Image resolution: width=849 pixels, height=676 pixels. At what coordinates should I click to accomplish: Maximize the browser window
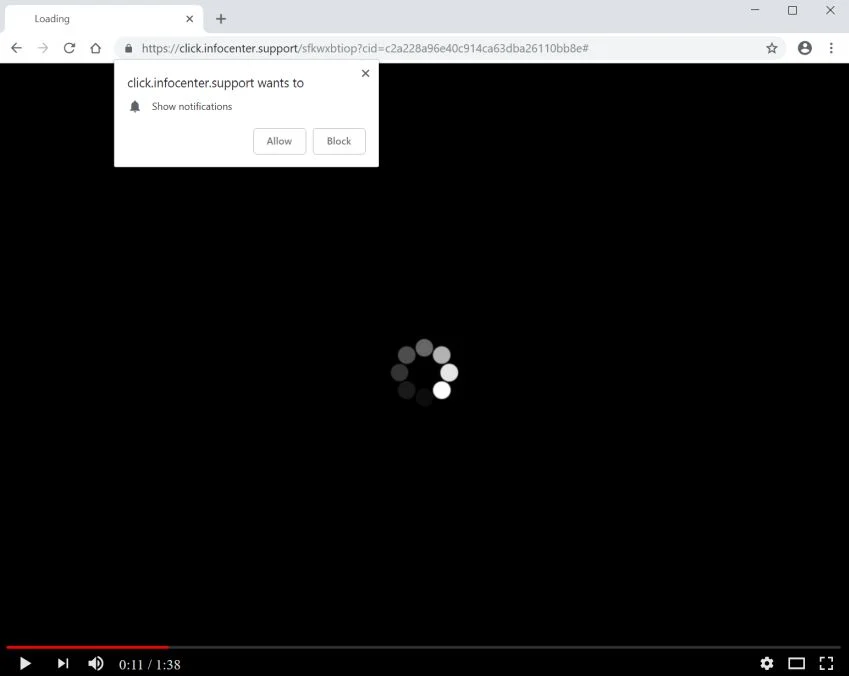[792, 10]
